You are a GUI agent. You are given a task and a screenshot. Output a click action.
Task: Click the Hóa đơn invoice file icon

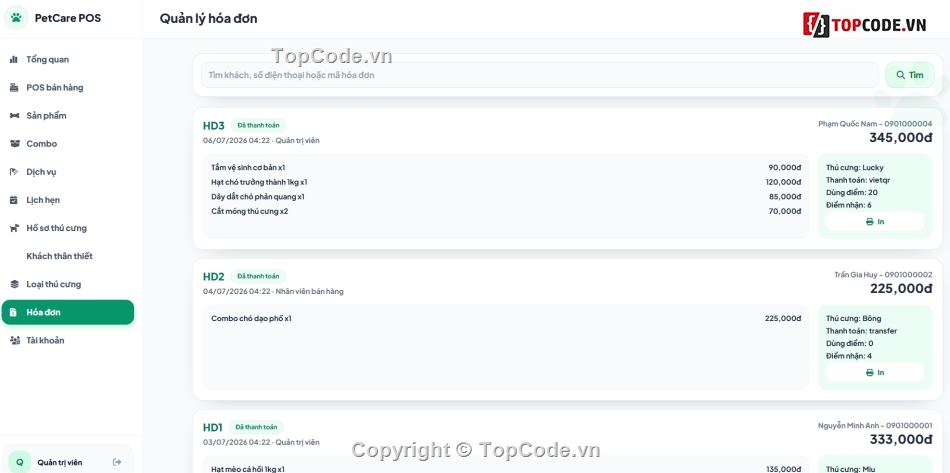14,313
